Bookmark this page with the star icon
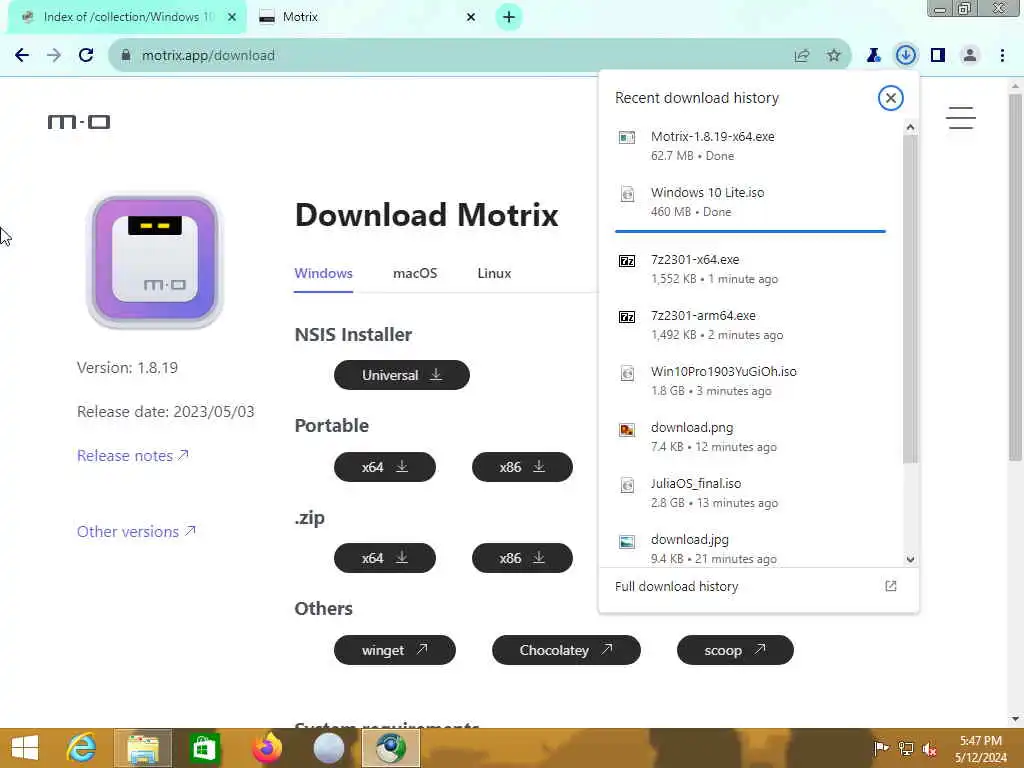This screenshot has width=1024, height=768. coord(834,56)
